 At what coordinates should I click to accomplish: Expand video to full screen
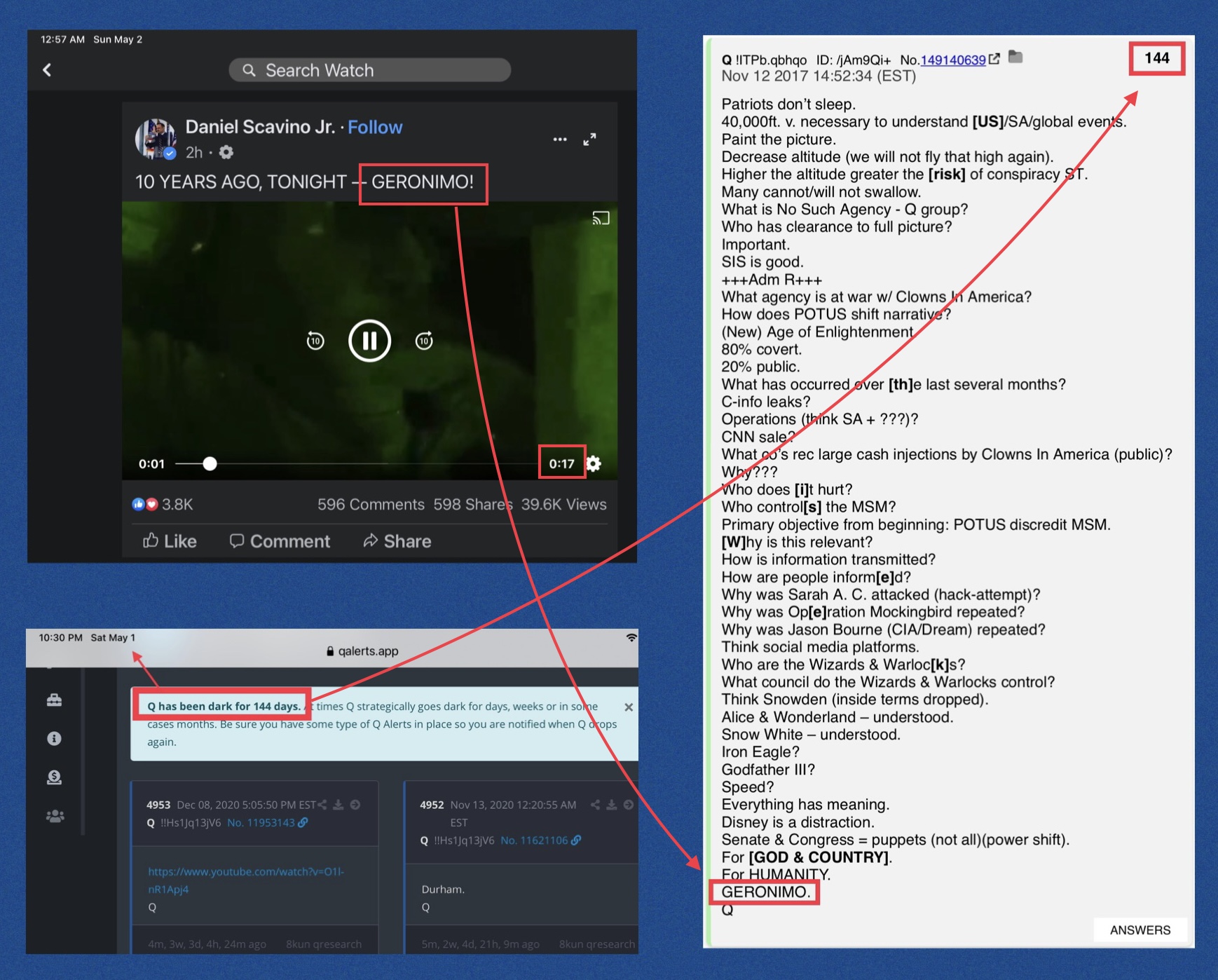pyautogui.click(x=590, y=139)
